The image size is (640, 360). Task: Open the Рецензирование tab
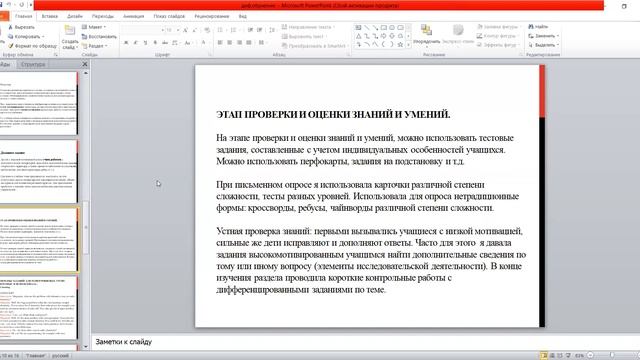pyautogui.click(x=211, y=16)
